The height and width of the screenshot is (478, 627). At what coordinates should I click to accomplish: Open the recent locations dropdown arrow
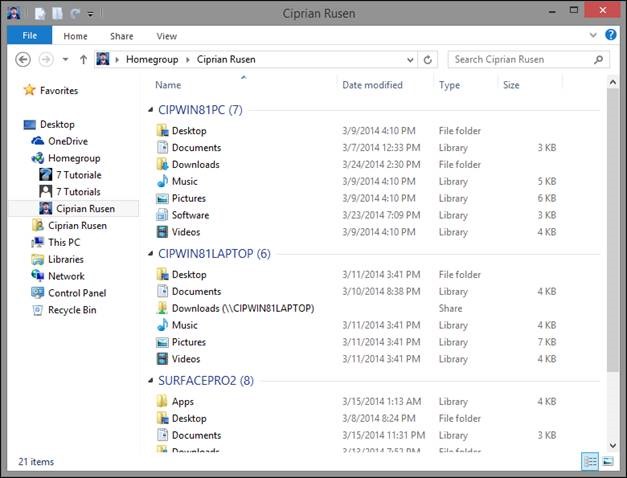click(65, 60)
